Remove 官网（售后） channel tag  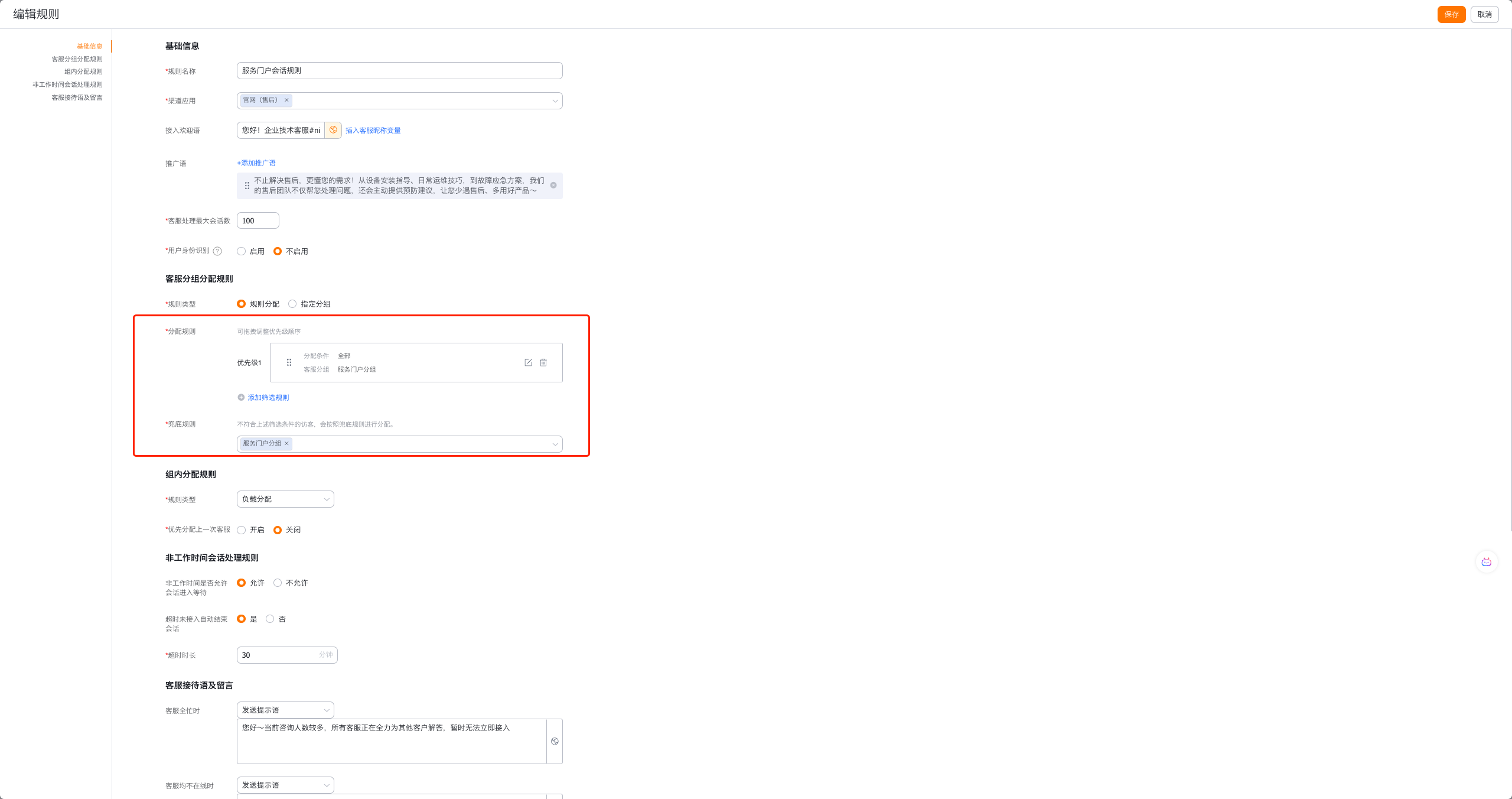(x=286, y=100)
